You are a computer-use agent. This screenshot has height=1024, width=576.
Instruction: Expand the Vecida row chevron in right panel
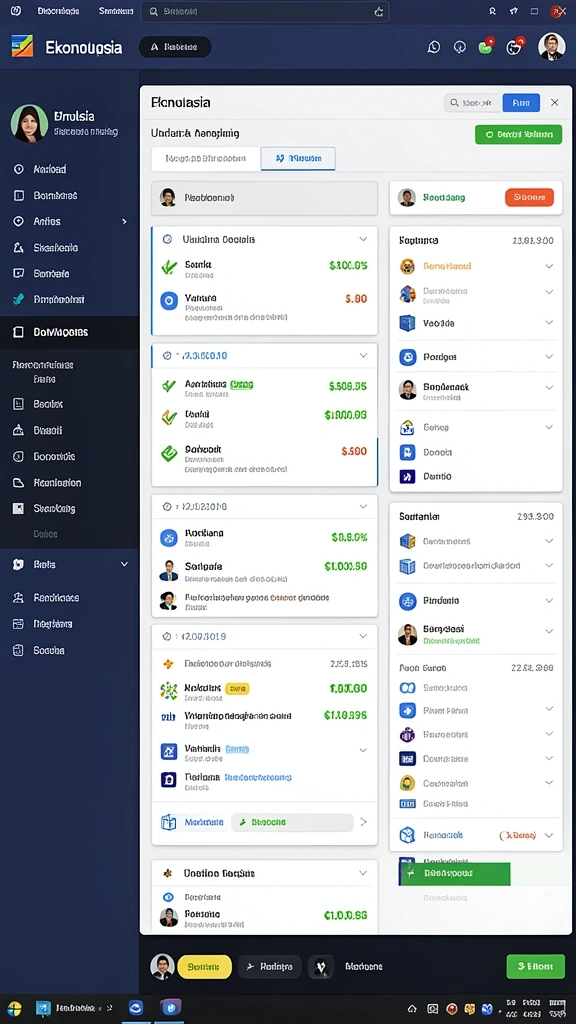pyautogui.click(x=549, y=323)
